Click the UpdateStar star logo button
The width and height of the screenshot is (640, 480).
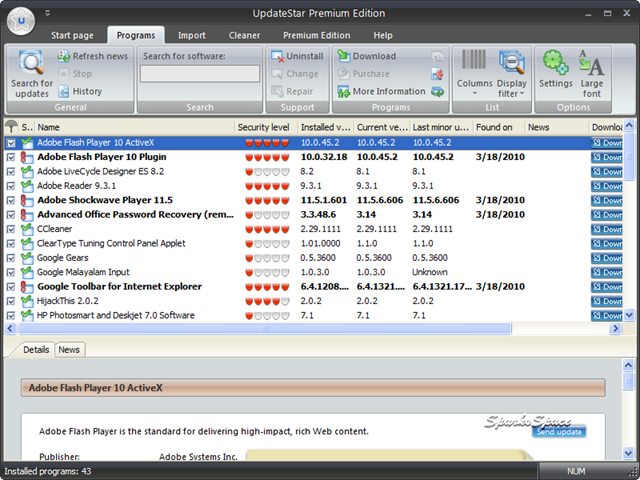pos(21,20)
